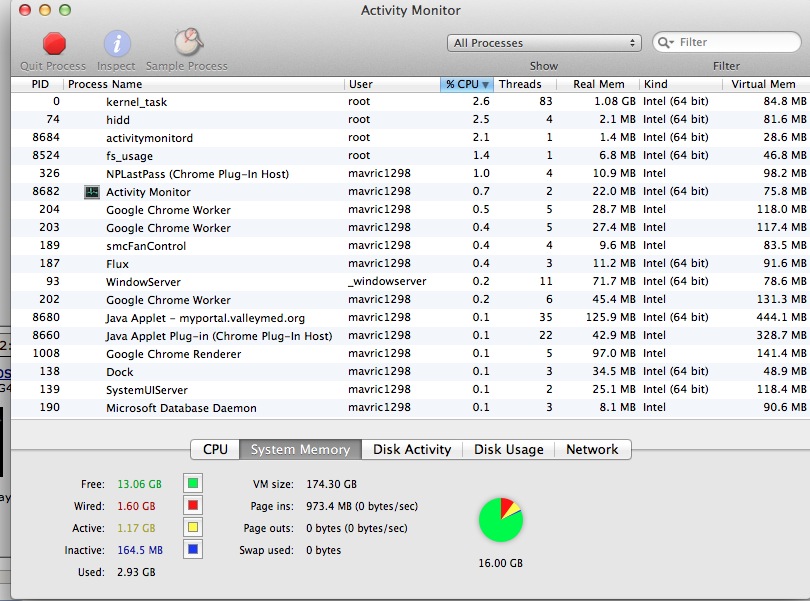Click the VM size 174.30 GB value

(x=332, y=484)
